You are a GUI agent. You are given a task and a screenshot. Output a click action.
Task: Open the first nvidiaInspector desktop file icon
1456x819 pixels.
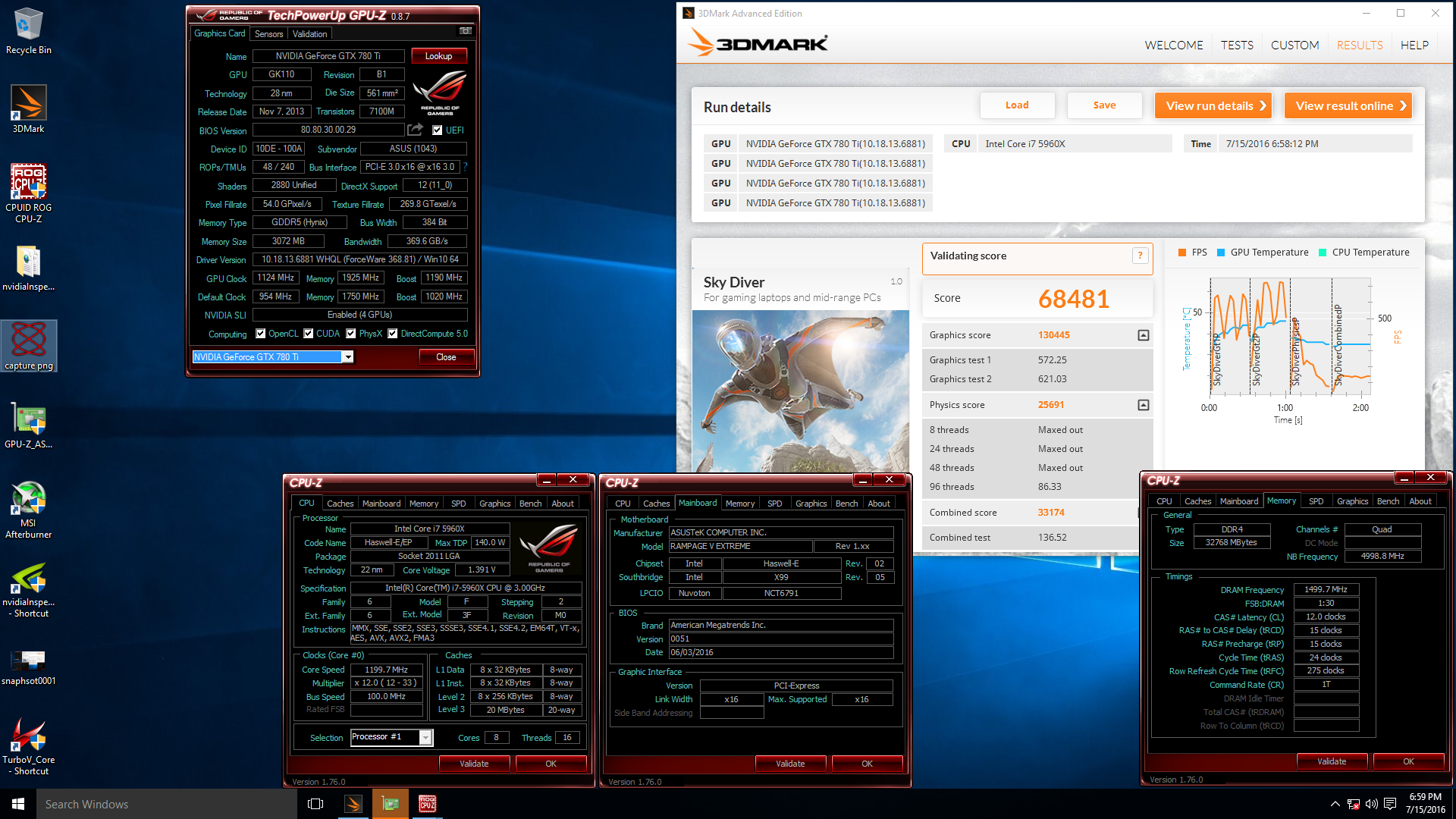29,268
